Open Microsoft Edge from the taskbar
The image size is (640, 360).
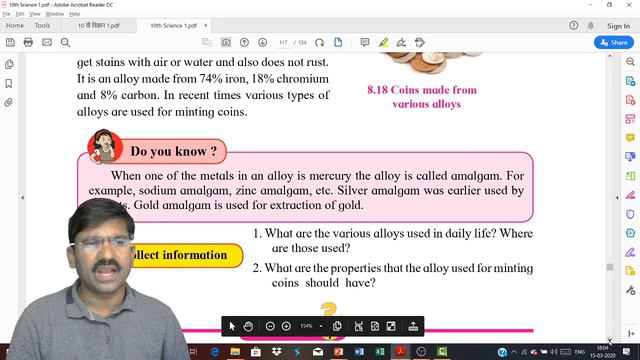pyautogui.click(x=215, y=351)
